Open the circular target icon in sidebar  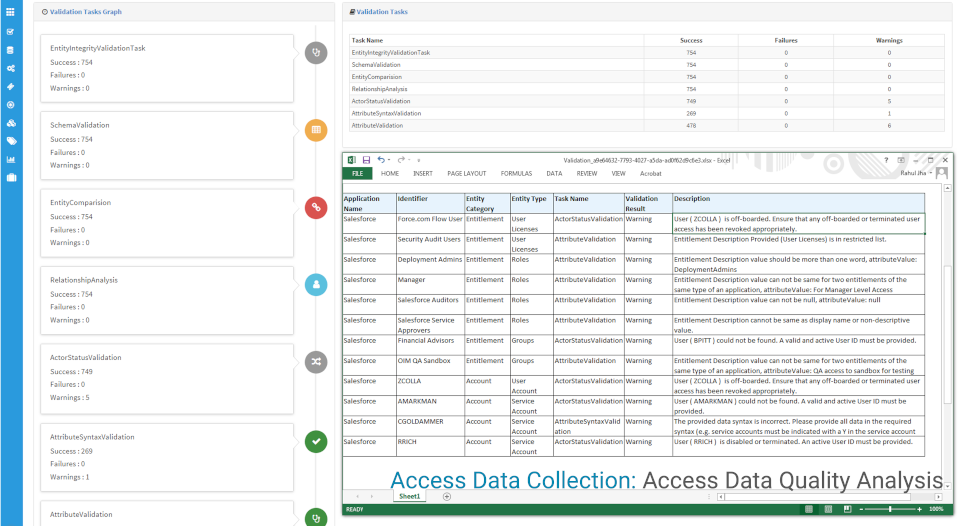pyautogui.click(x=10, y=105)
